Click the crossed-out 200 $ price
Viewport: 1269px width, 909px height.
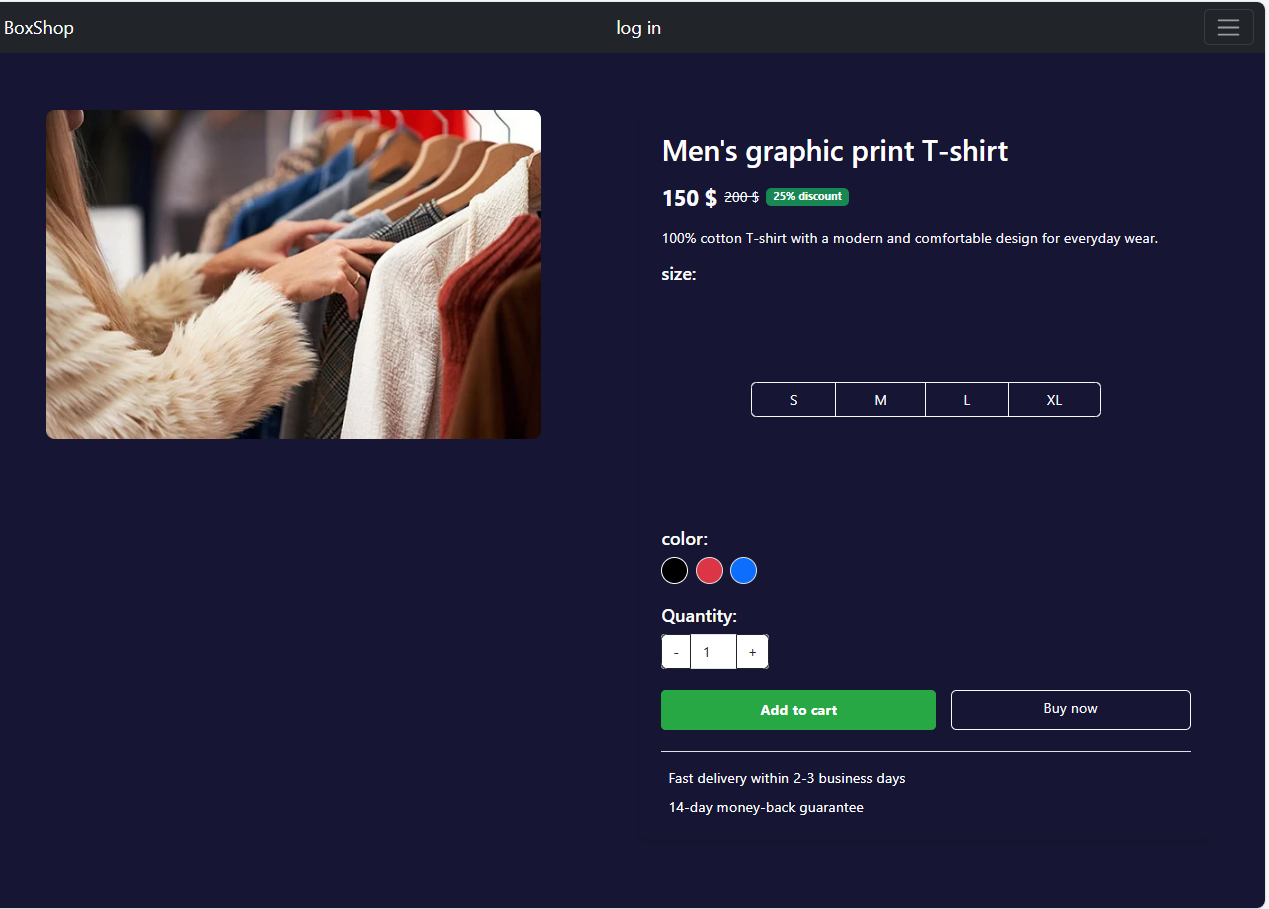pyautogui.click(x=741, y=198)
